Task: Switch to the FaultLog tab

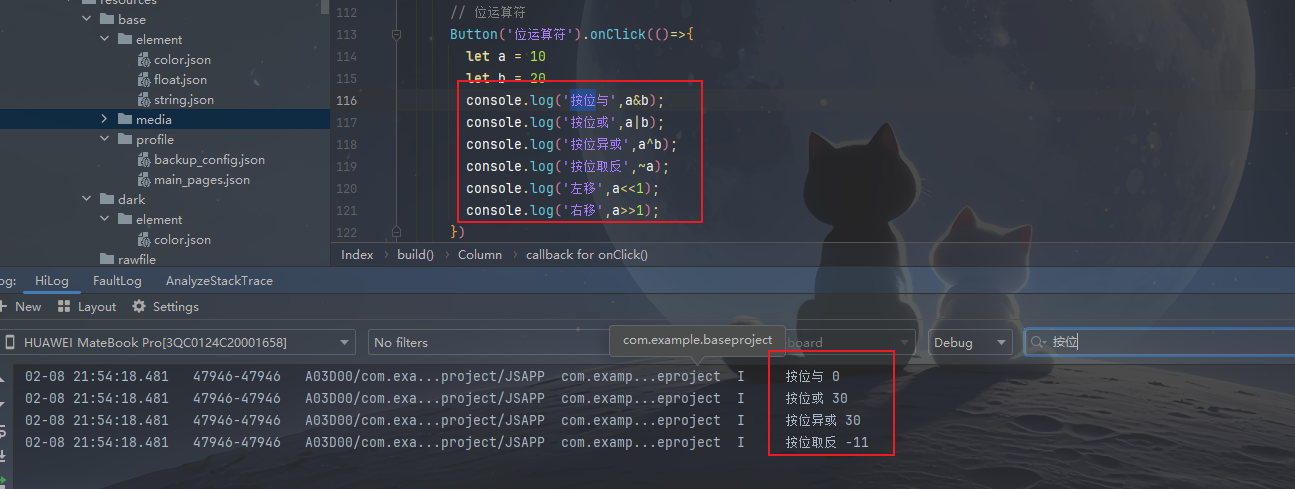Action: (x=117, y=281)
